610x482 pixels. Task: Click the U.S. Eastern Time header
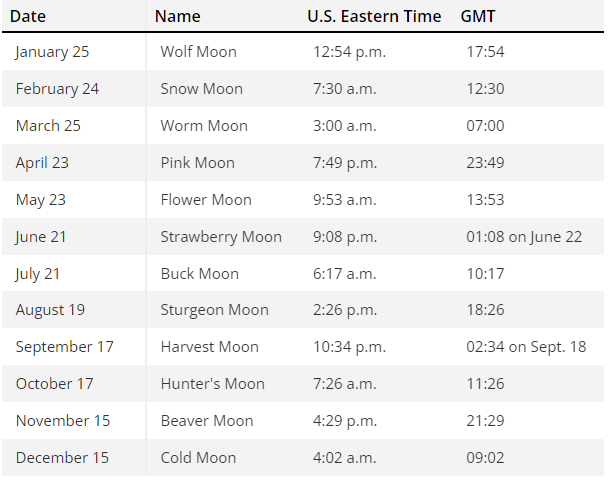coord(374,16)
